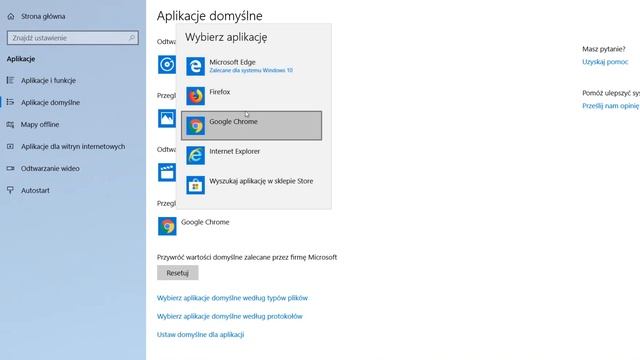Viewport: 640px width, 360px height.
Task: Click the photo viewer default app icon
Action: 167,118
